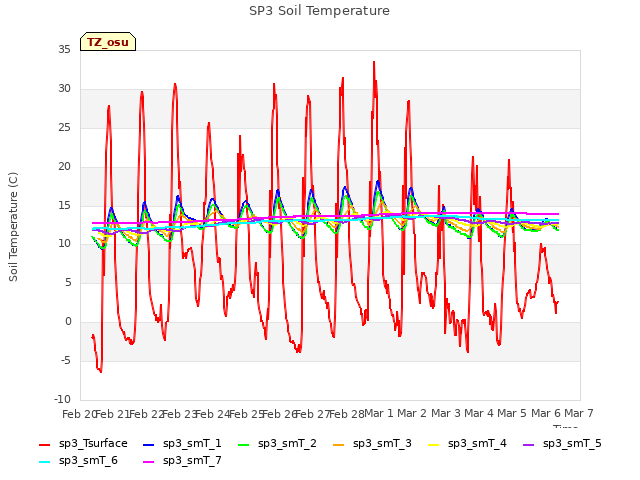Click the 15 y-axis tick label
Screen dimensions: 640x480
point(64,205)
